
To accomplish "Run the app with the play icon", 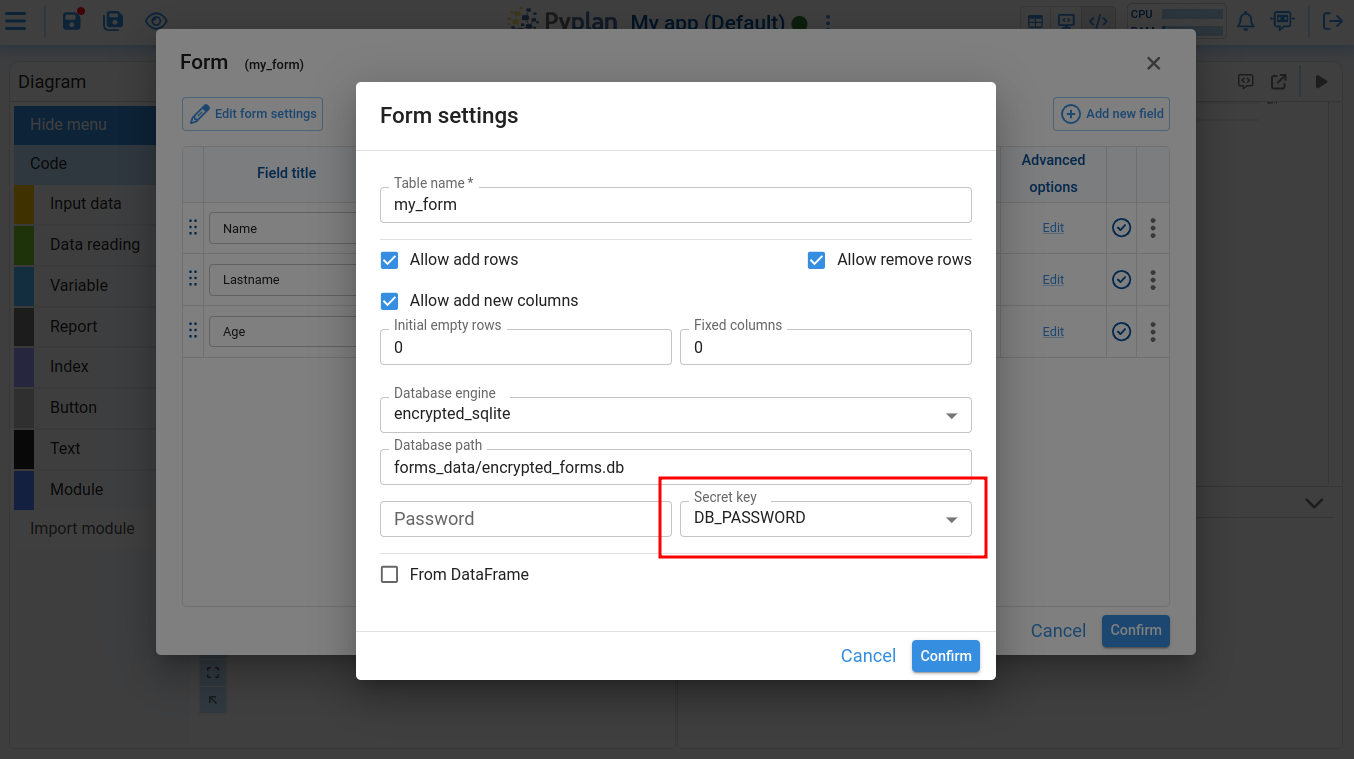I will pyautogui.click(x=1321, y=81).
